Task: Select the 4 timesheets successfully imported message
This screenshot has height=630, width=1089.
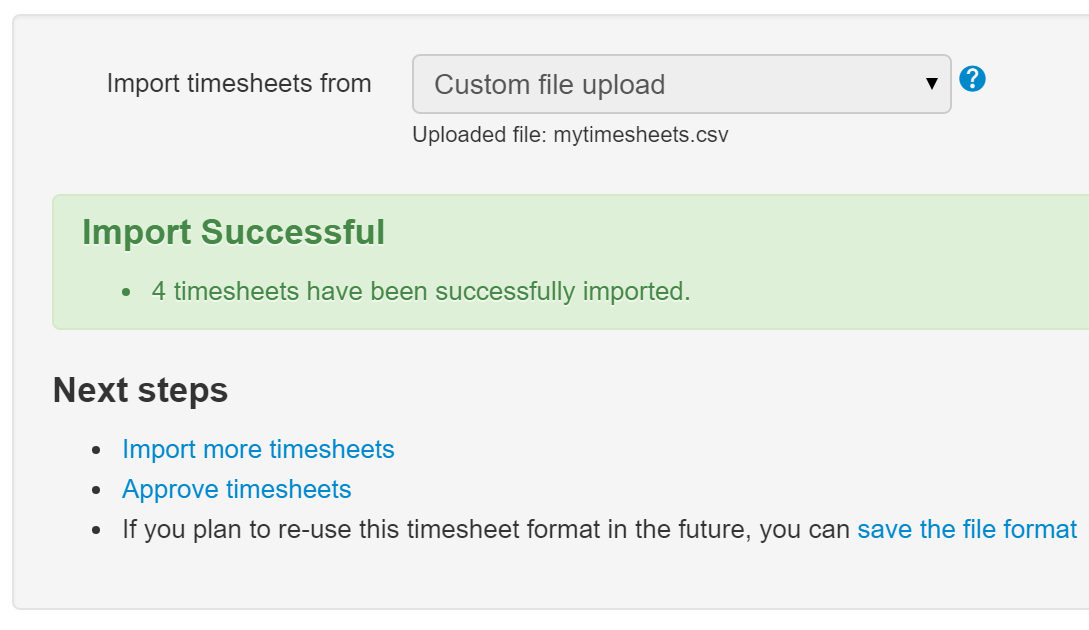Action: (421, 291)
